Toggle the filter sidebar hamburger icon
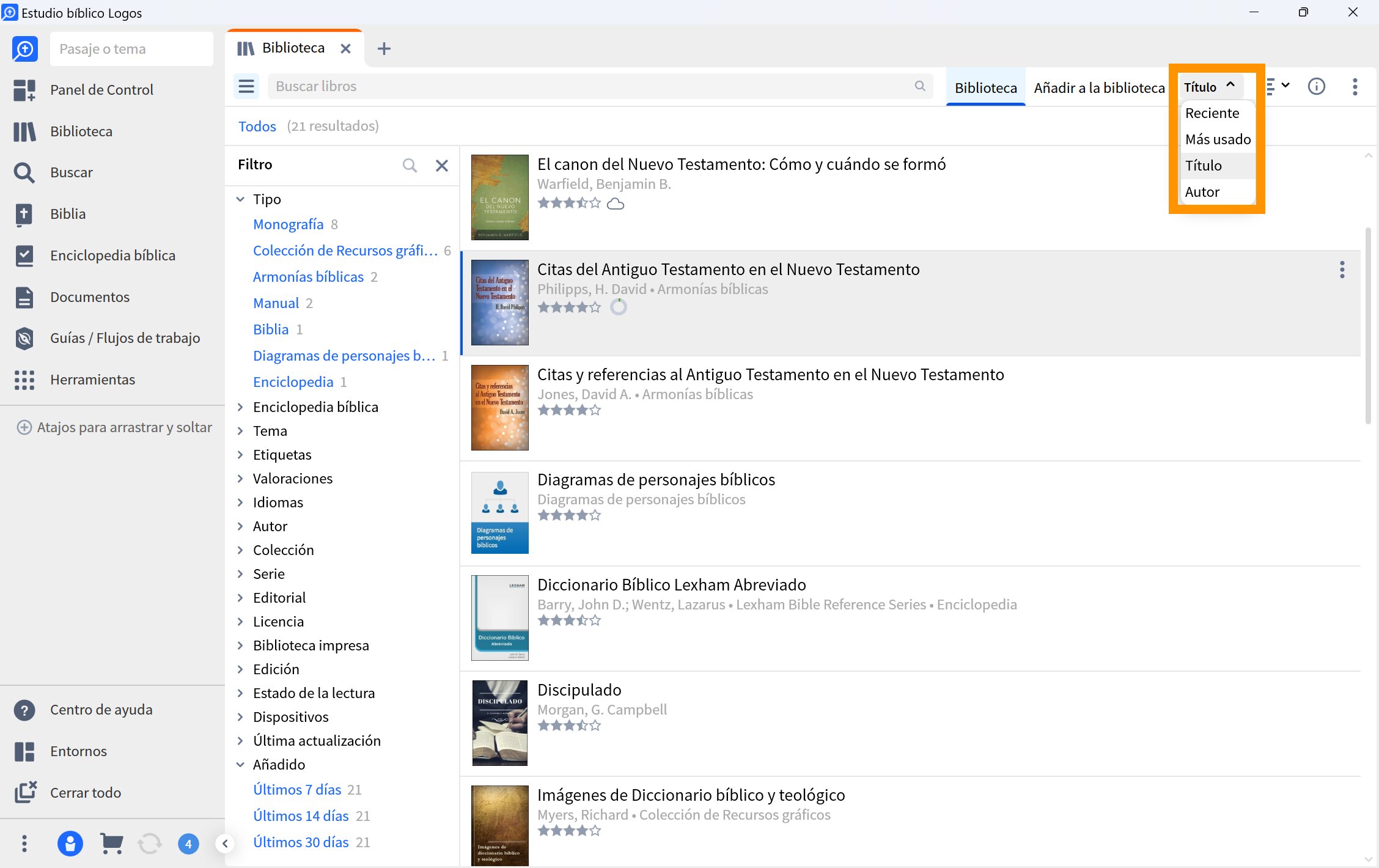 tap(246, 86)
